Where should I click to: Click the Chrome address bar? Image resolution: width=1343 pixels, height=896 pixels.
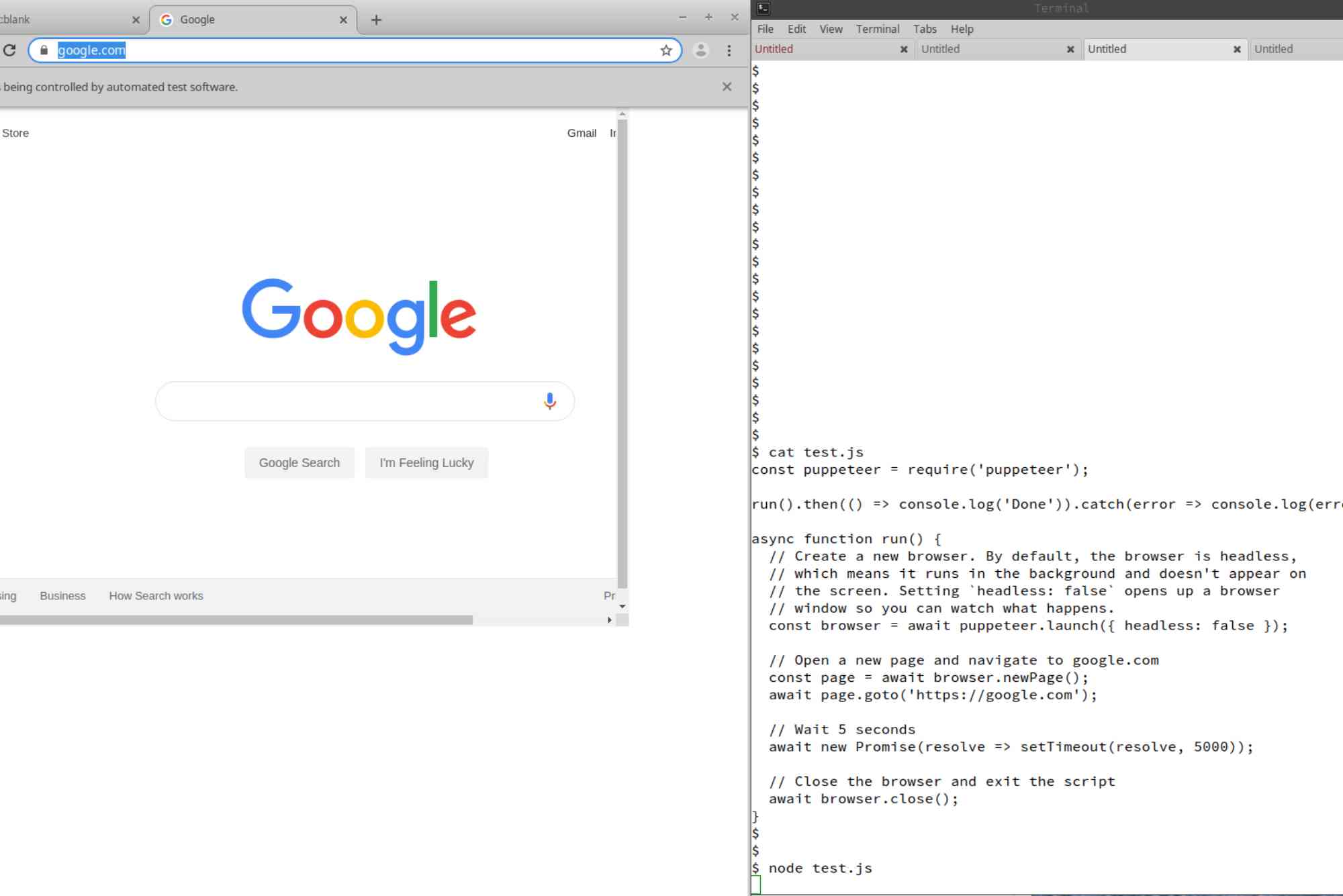point(356,50)
